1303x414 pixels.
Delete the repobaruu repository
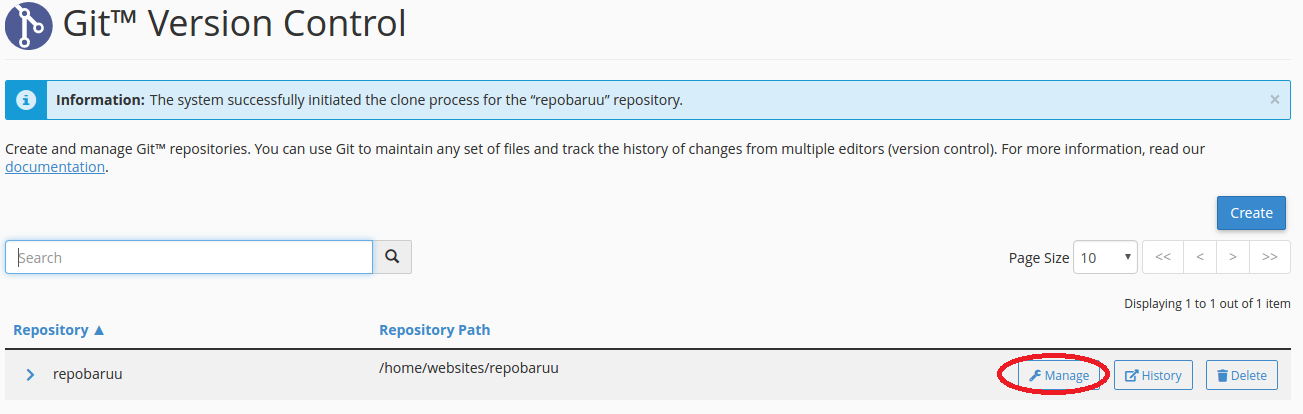click(x=1241, y=376)
